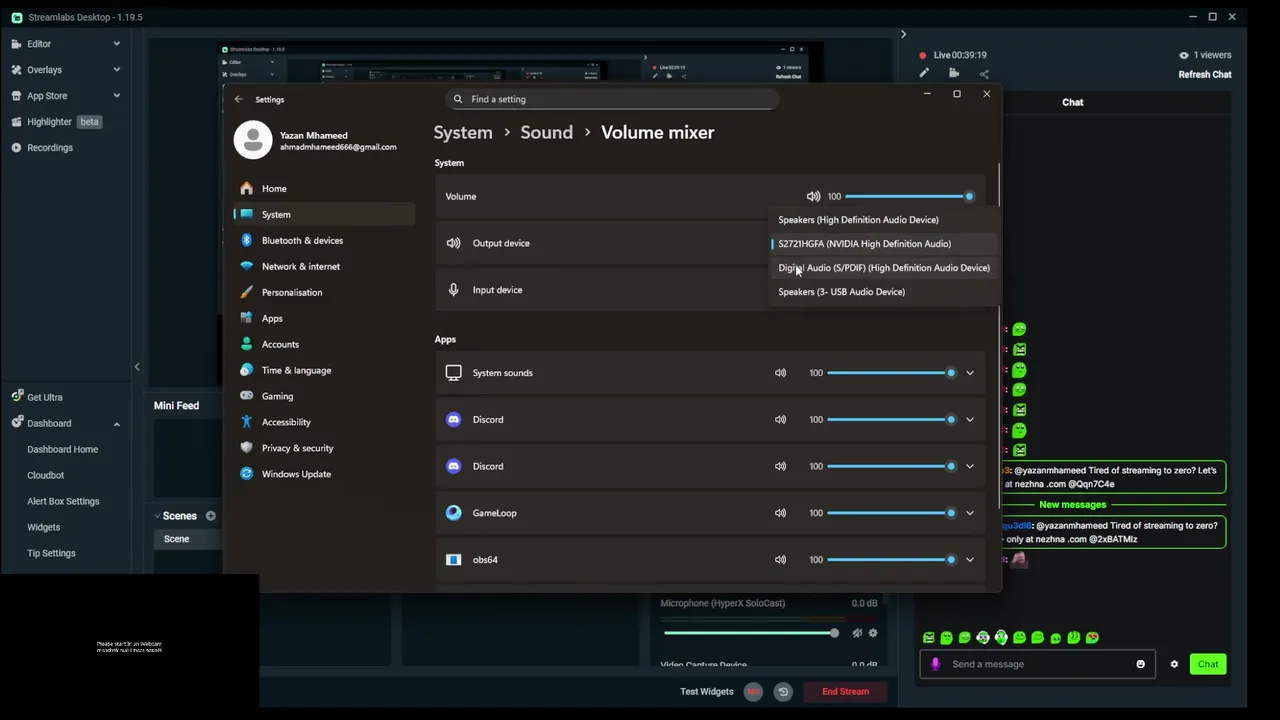Open Dashboard Home in Streamlabs
1280x720 pixels.
click(63, 450)
